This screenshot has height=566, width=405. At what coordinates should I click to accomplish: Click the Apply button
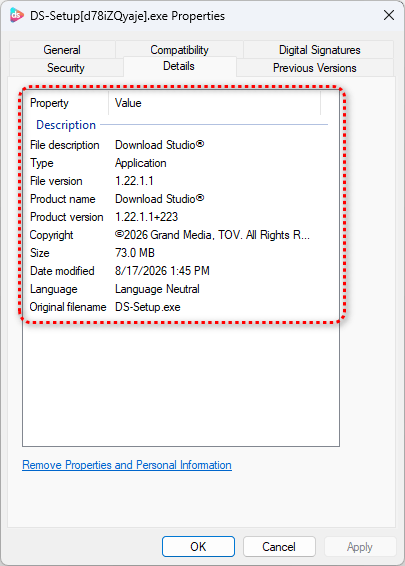tap(360, 547)
